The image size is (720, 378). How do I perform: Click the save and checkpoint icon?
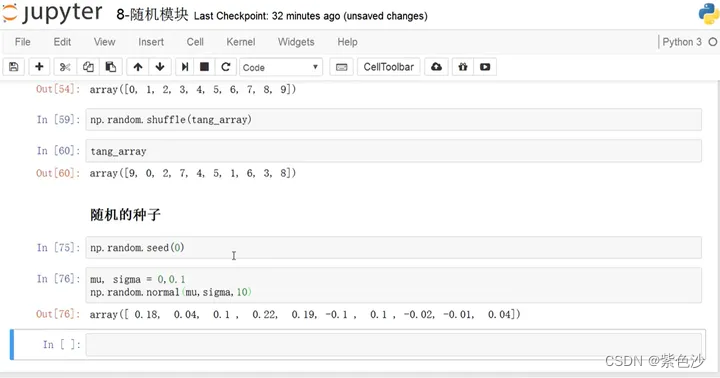click(x=14, y=67)
